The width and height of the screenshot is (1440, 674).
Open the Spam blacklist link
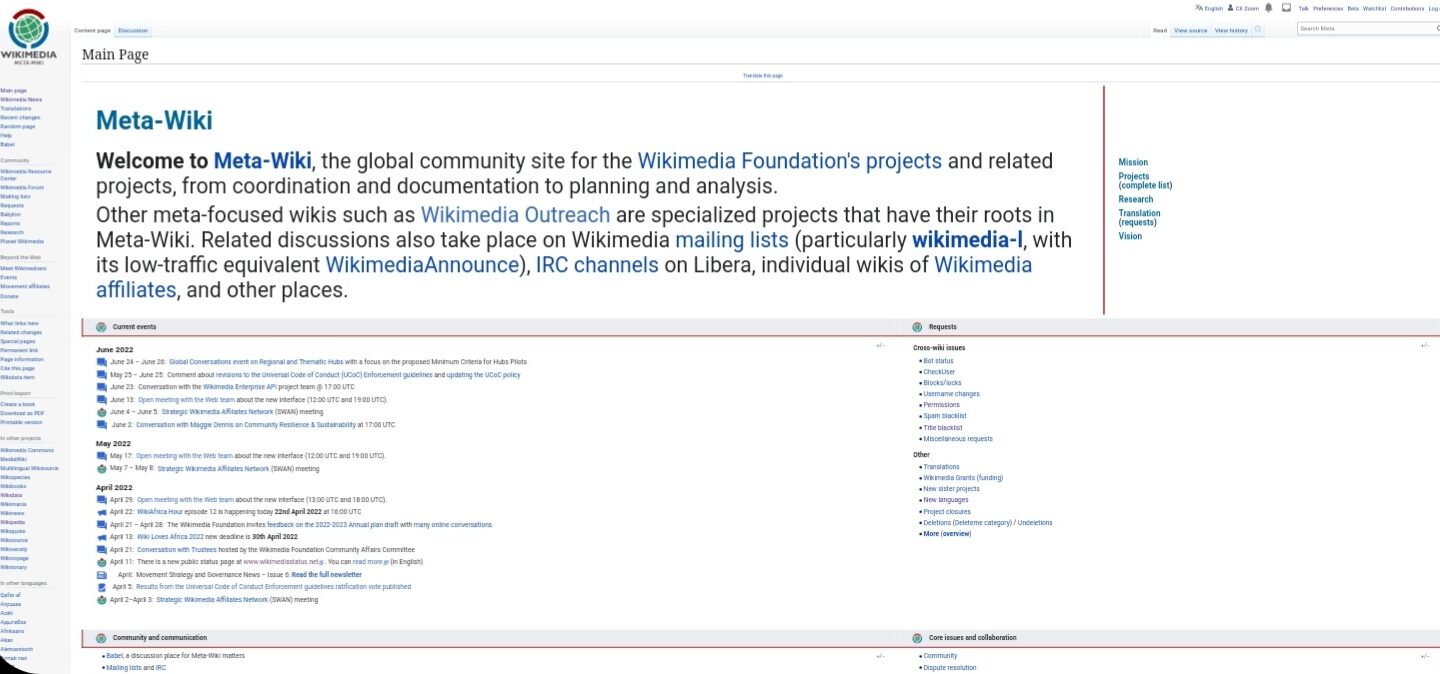point(945,416)
